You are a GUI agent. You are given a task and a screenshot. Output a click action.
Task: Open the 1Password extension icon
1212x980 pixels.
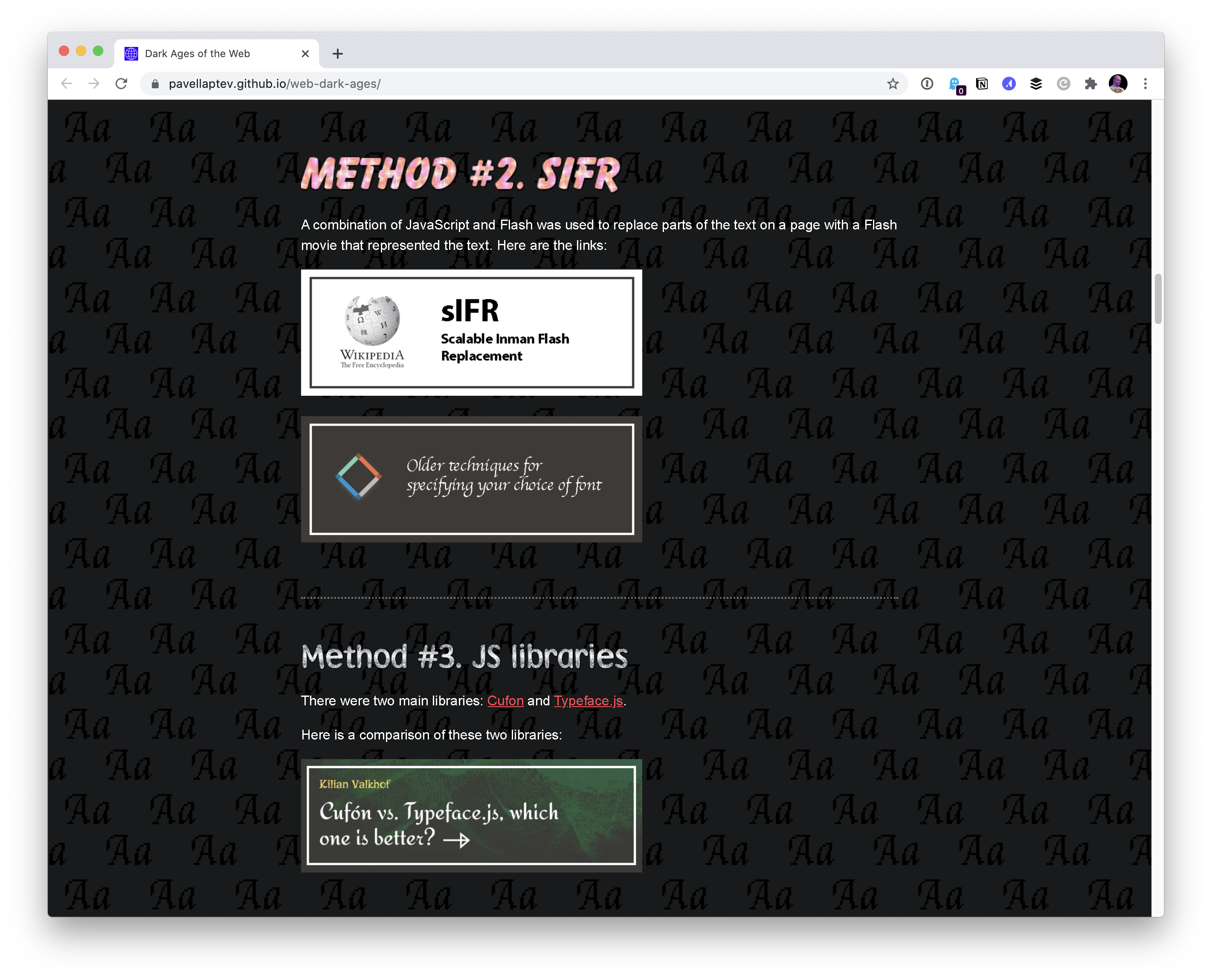coord(927,84)
